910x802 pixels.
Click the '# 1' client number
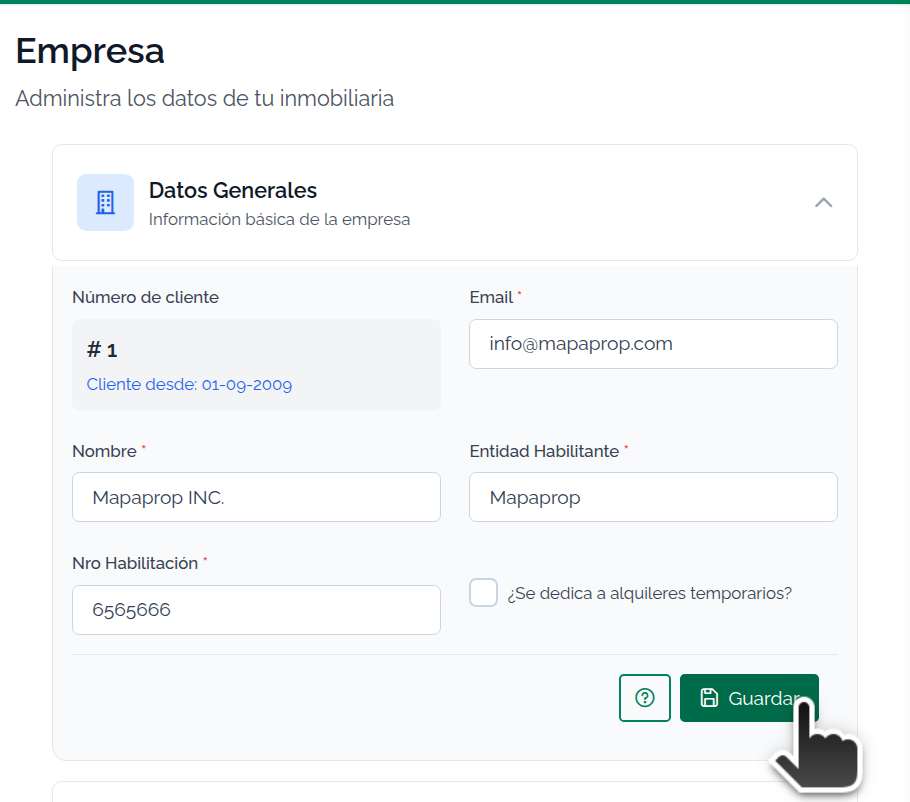(x=102, y=350)
